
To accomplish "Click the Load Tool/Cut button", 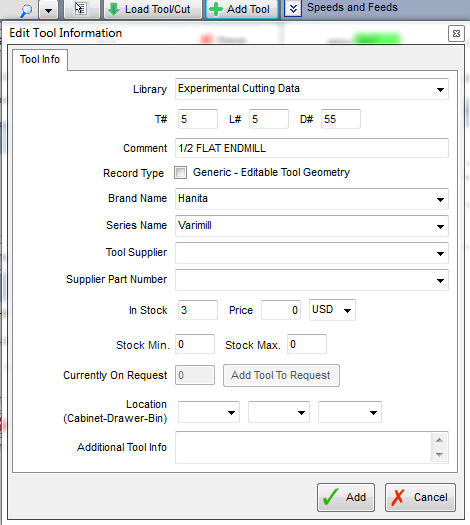I will click(x=153, y=9).
